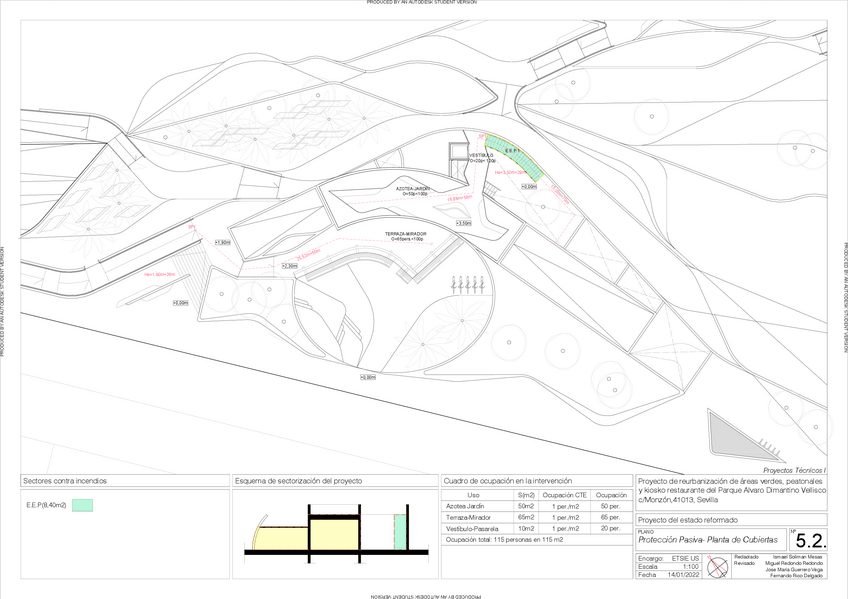Click 'Cuadro de ocupación en la intervención' heading
The width and height of the screenshot is (848, 599).
tap(507, 481)
